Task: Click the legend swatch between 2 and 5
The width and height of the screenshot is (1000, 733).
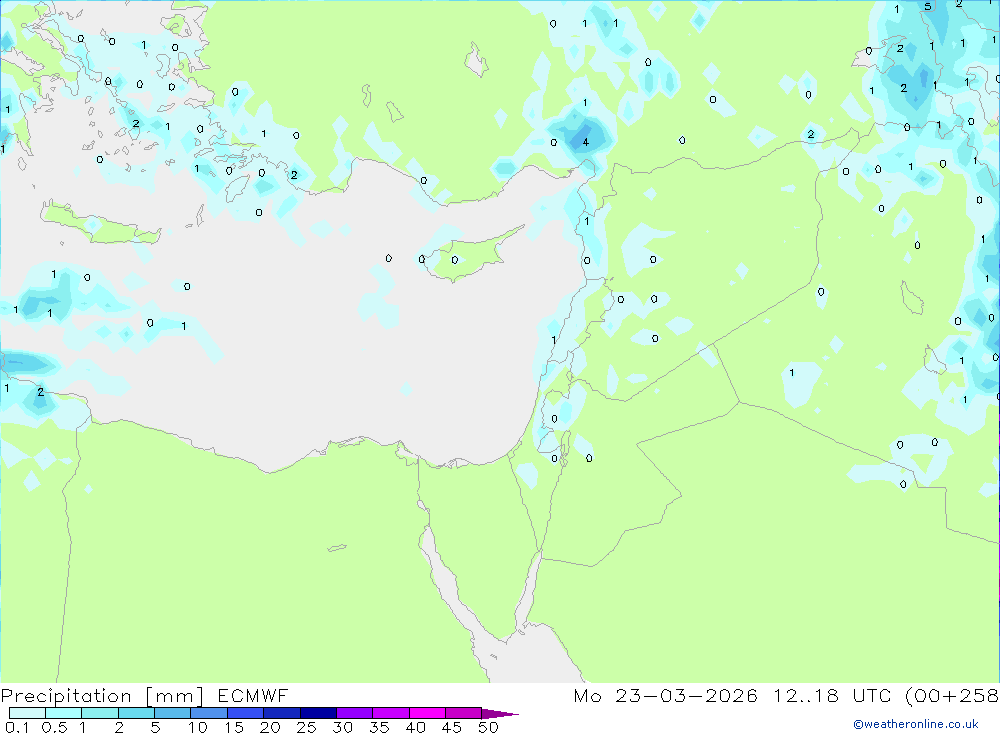Action: tap(136, 713)
